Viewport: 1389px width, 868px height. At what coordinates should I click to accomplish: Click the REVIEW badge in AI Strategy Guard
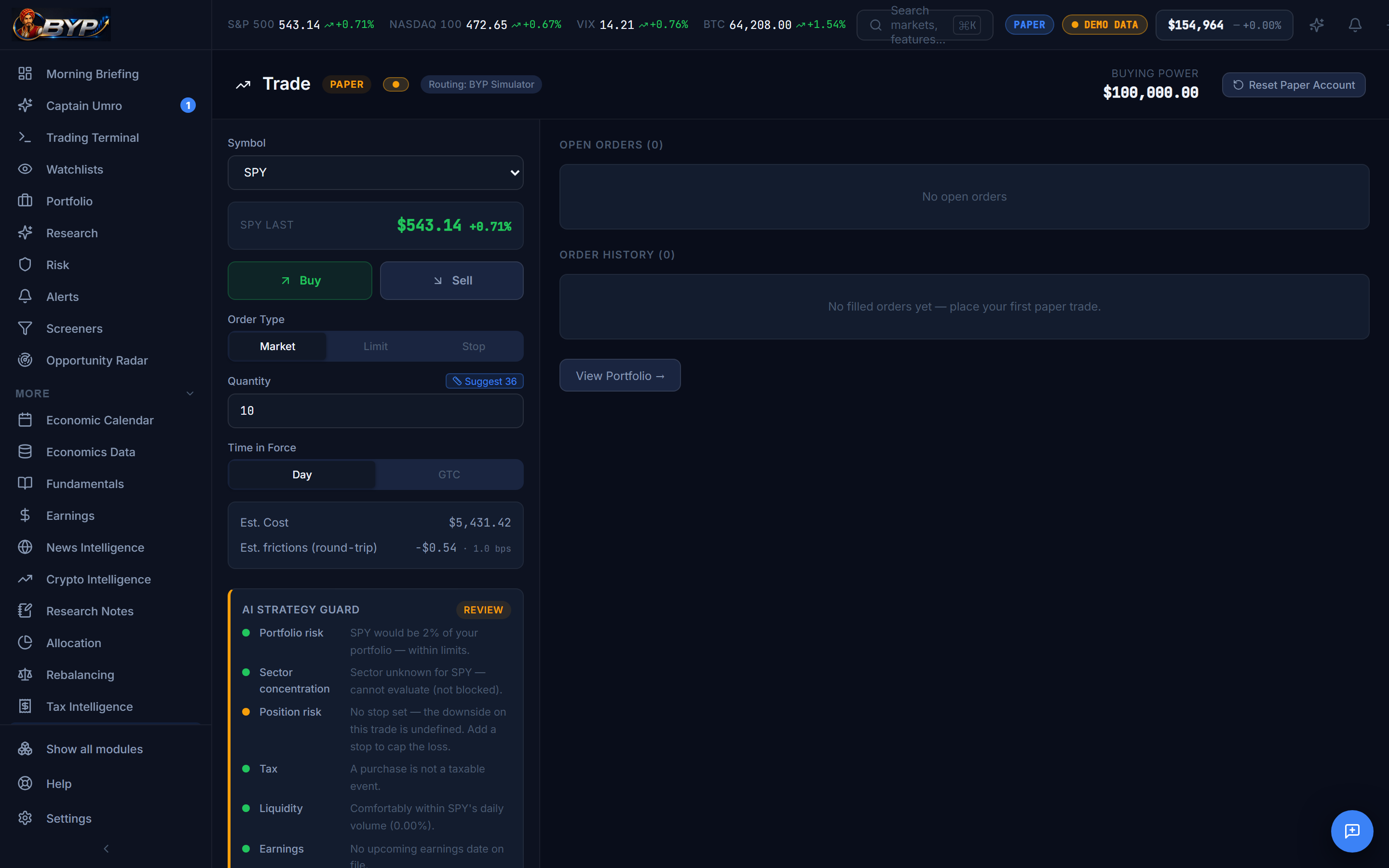tap(483, 610)
